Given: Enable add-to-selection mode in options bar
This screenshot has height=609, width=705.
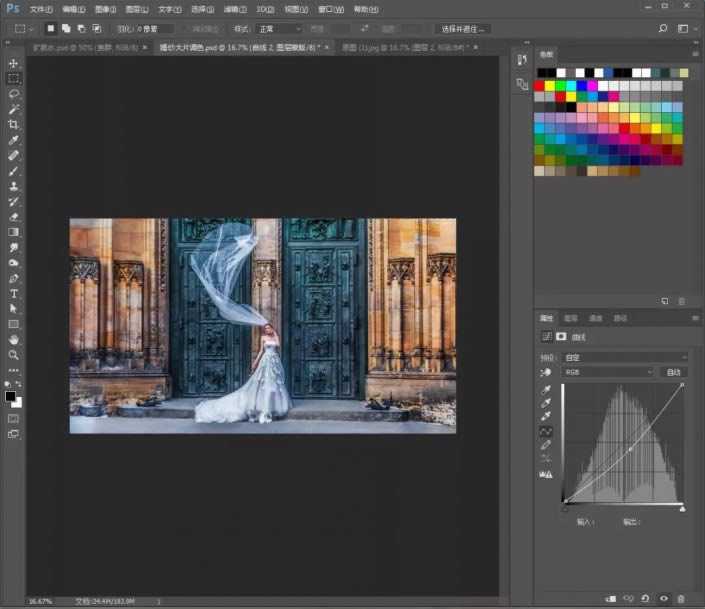Looking at the screenshot, I should (65, 29).
